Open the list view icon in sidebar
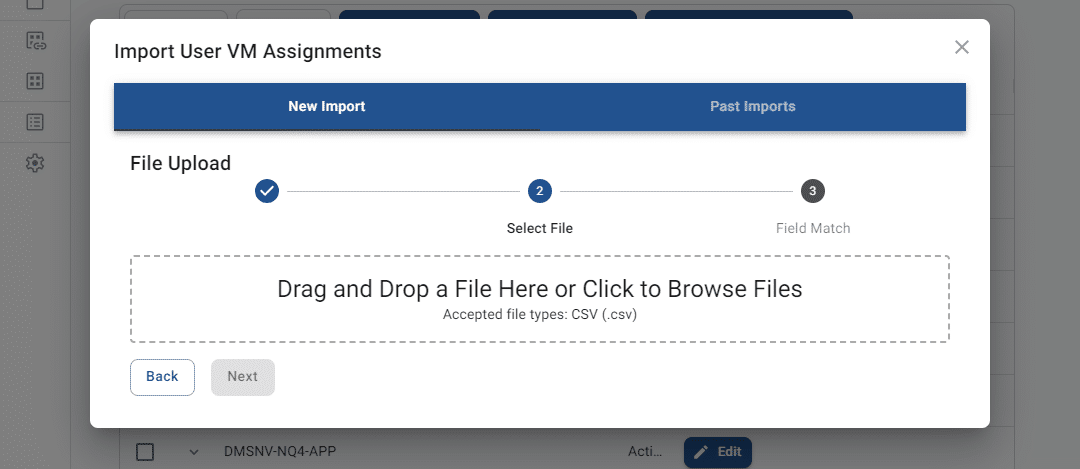The width and height of the screenshot is (1080, 469). click(35, 122)
